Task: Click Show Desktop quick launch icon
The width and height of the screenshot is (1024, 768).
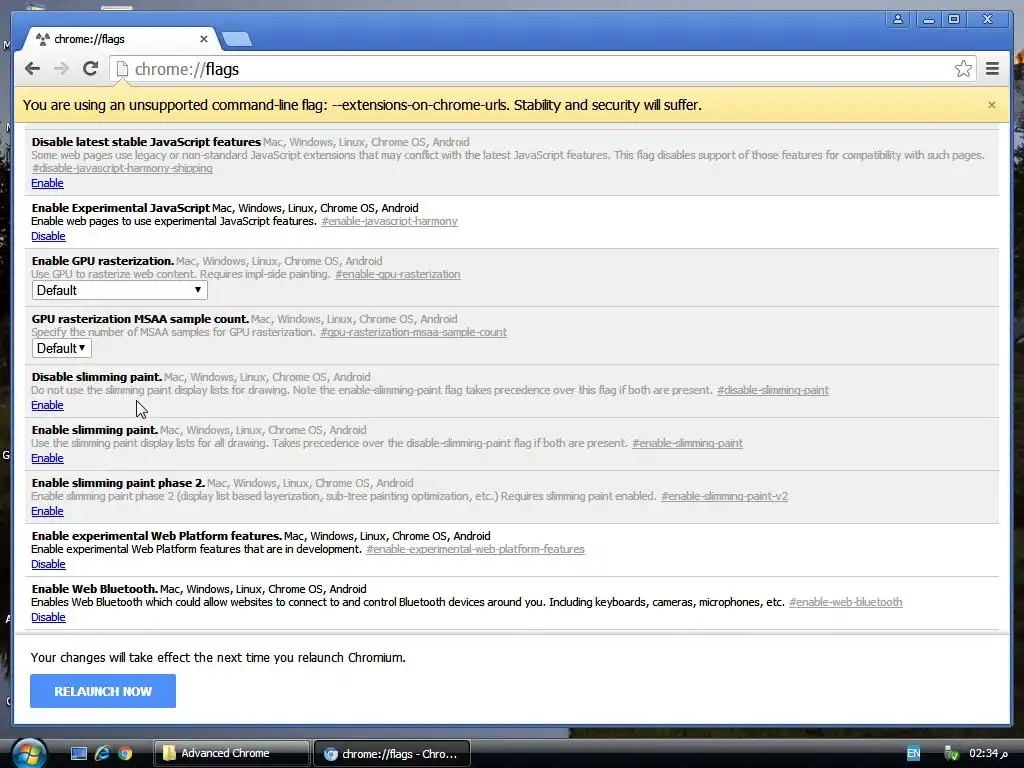Action: 79,754
